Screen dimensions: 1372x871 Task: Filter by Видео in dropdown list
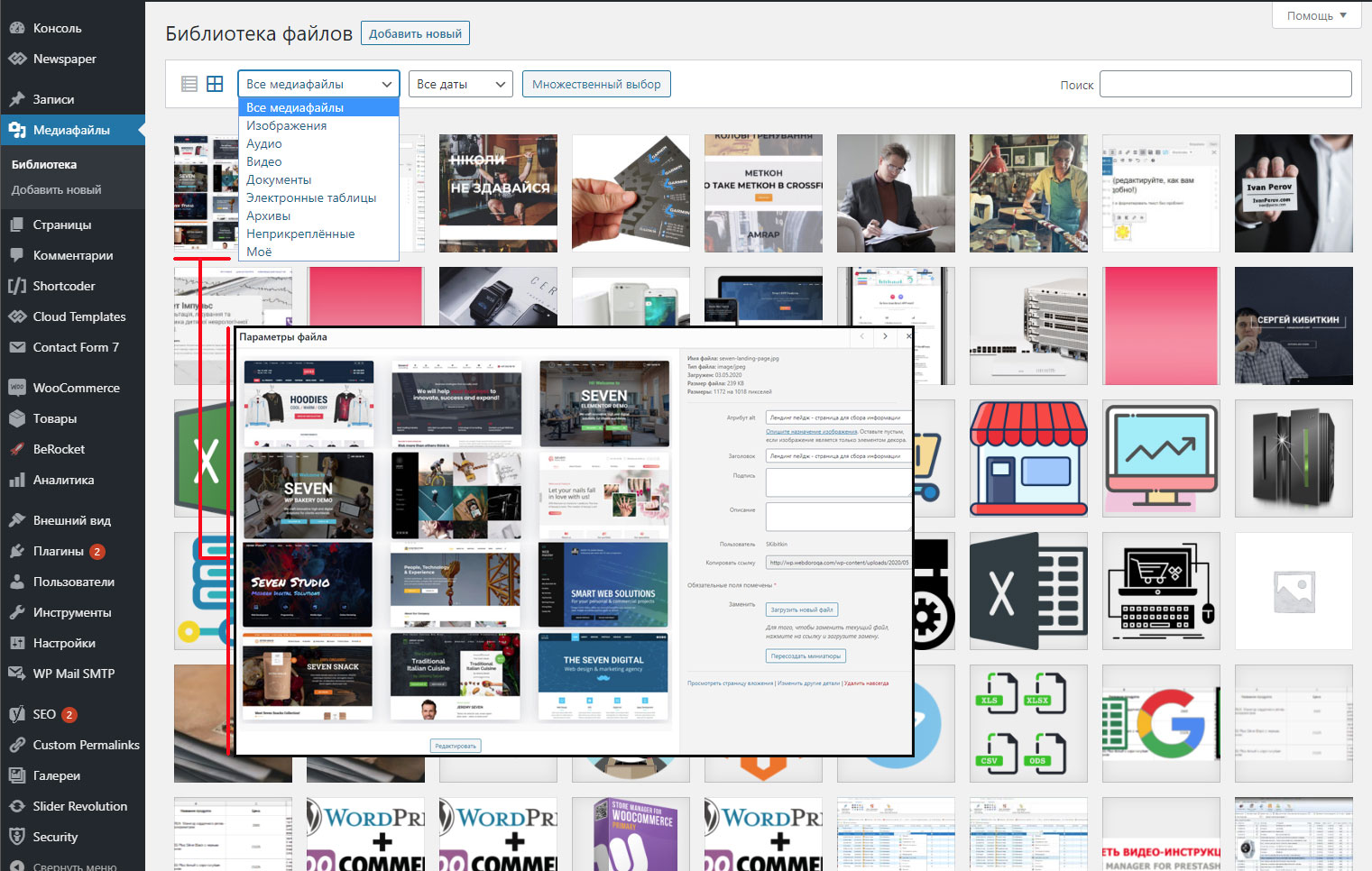point(318,161)
